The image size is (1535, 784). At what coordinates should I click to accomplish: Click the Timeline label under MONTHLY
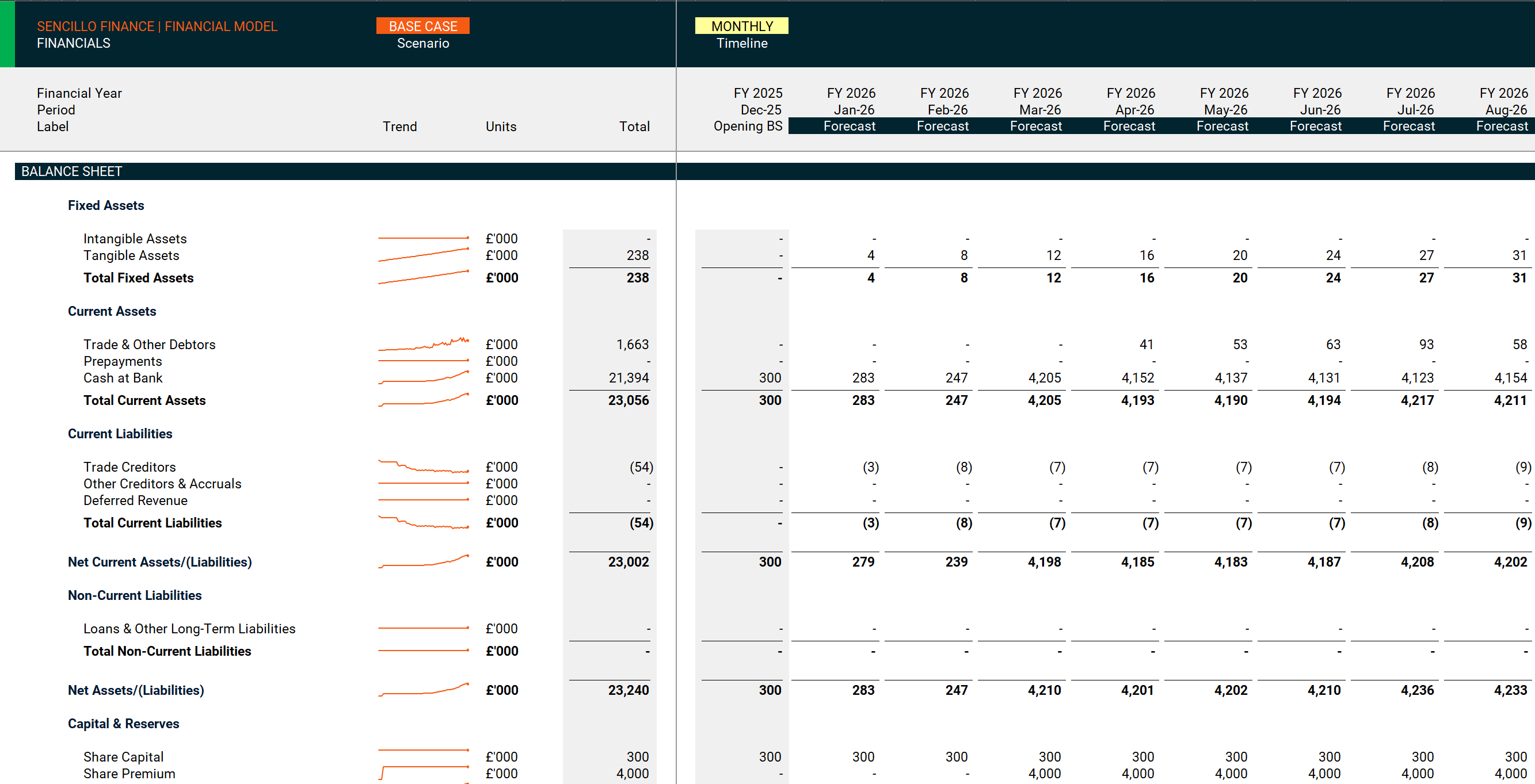[741, 43]
